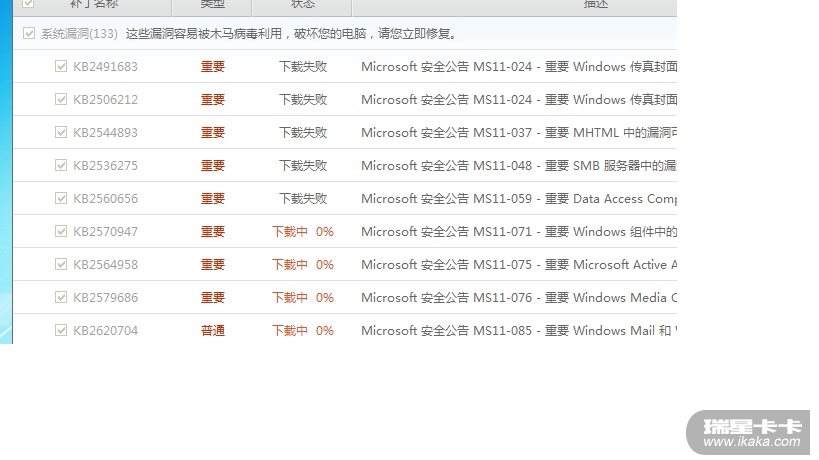
Task: Click 下载失败 status of KB2560656
Action: [x=303, y=199]
